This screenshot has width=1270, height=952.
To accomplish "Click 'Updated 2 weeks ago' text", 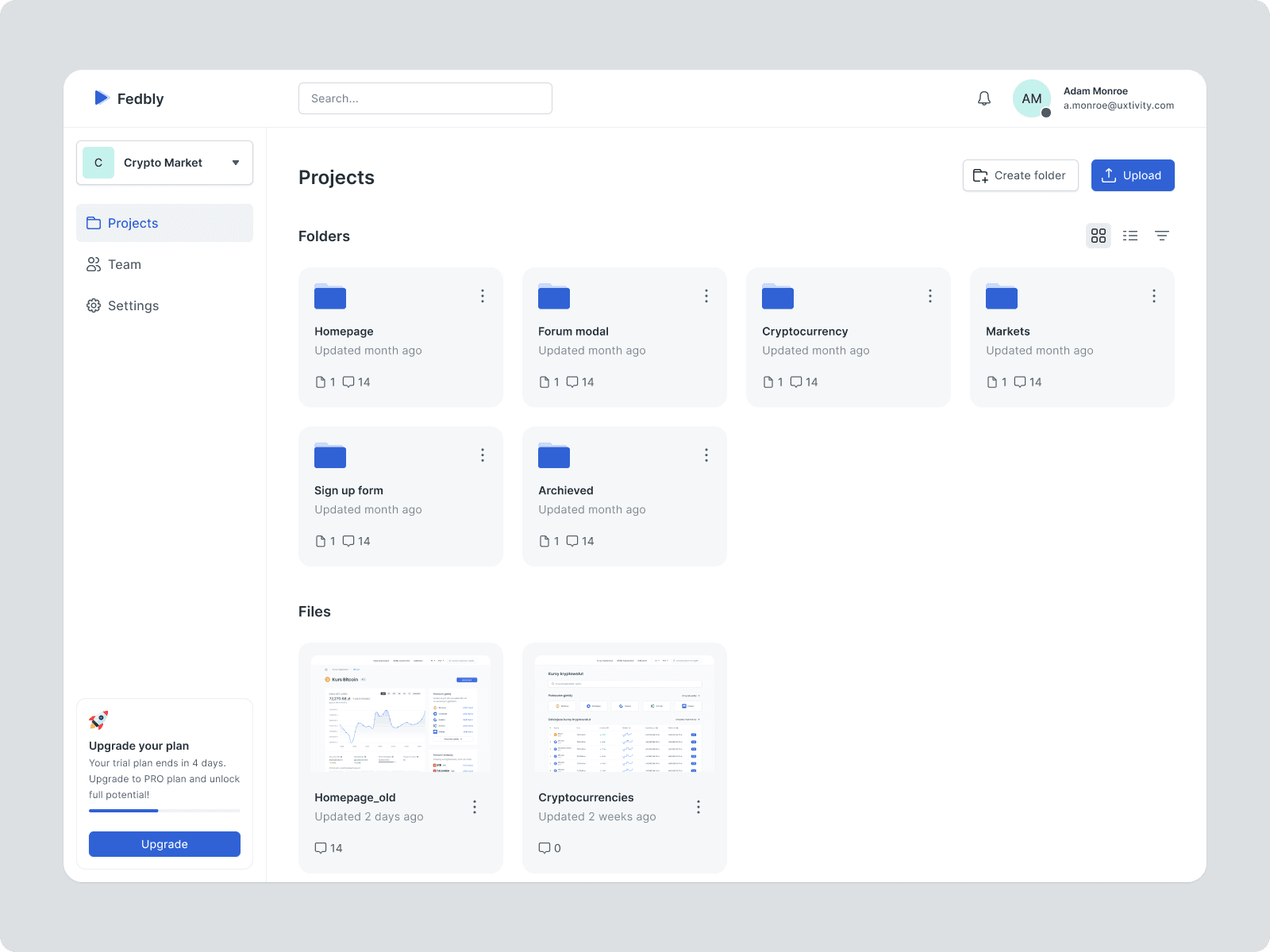I will pyautogui.click(x=597, y=817).
